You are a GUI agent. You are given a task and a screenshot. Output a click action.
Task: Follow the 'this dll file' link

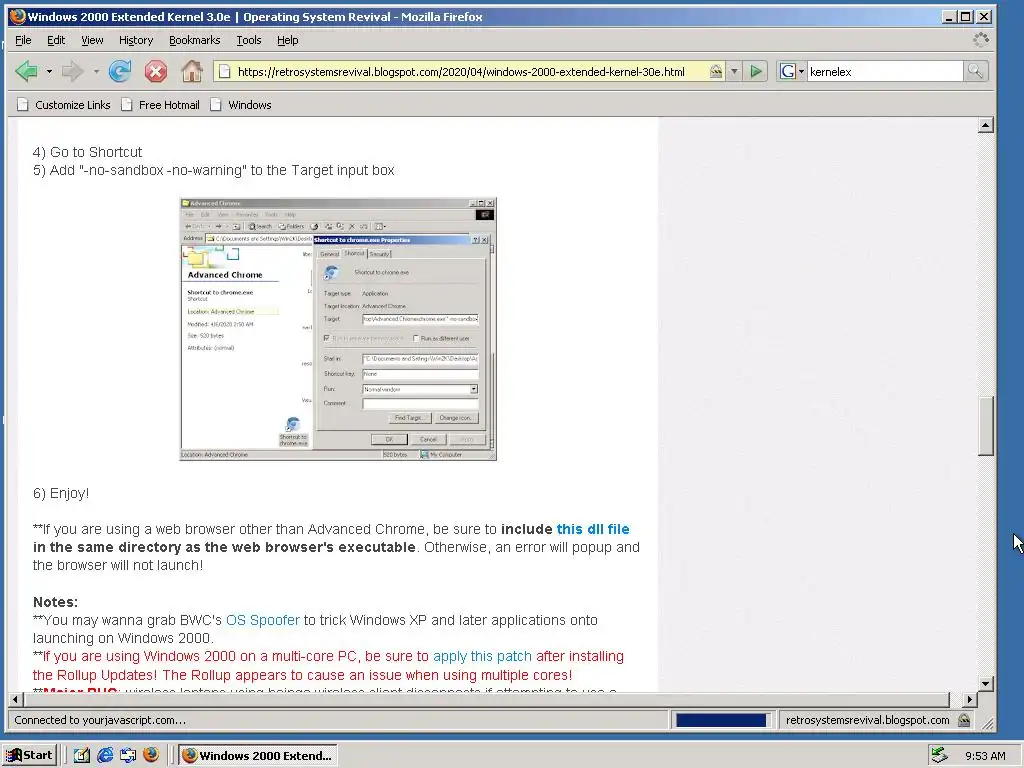point(592,529)
